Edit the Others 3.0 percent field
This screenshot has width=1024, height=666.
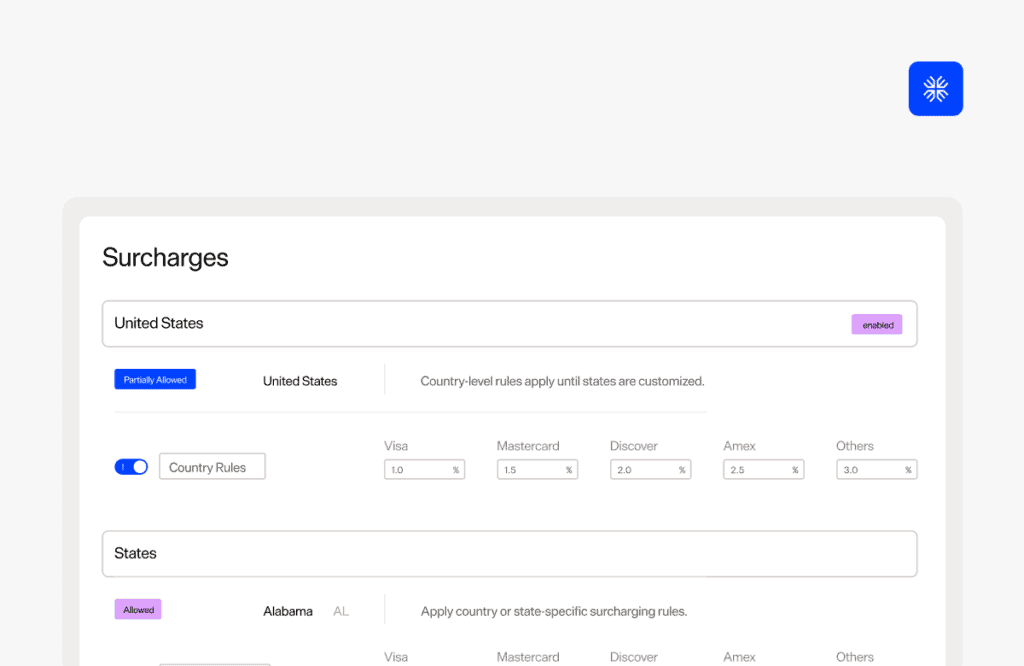[876, 469]
